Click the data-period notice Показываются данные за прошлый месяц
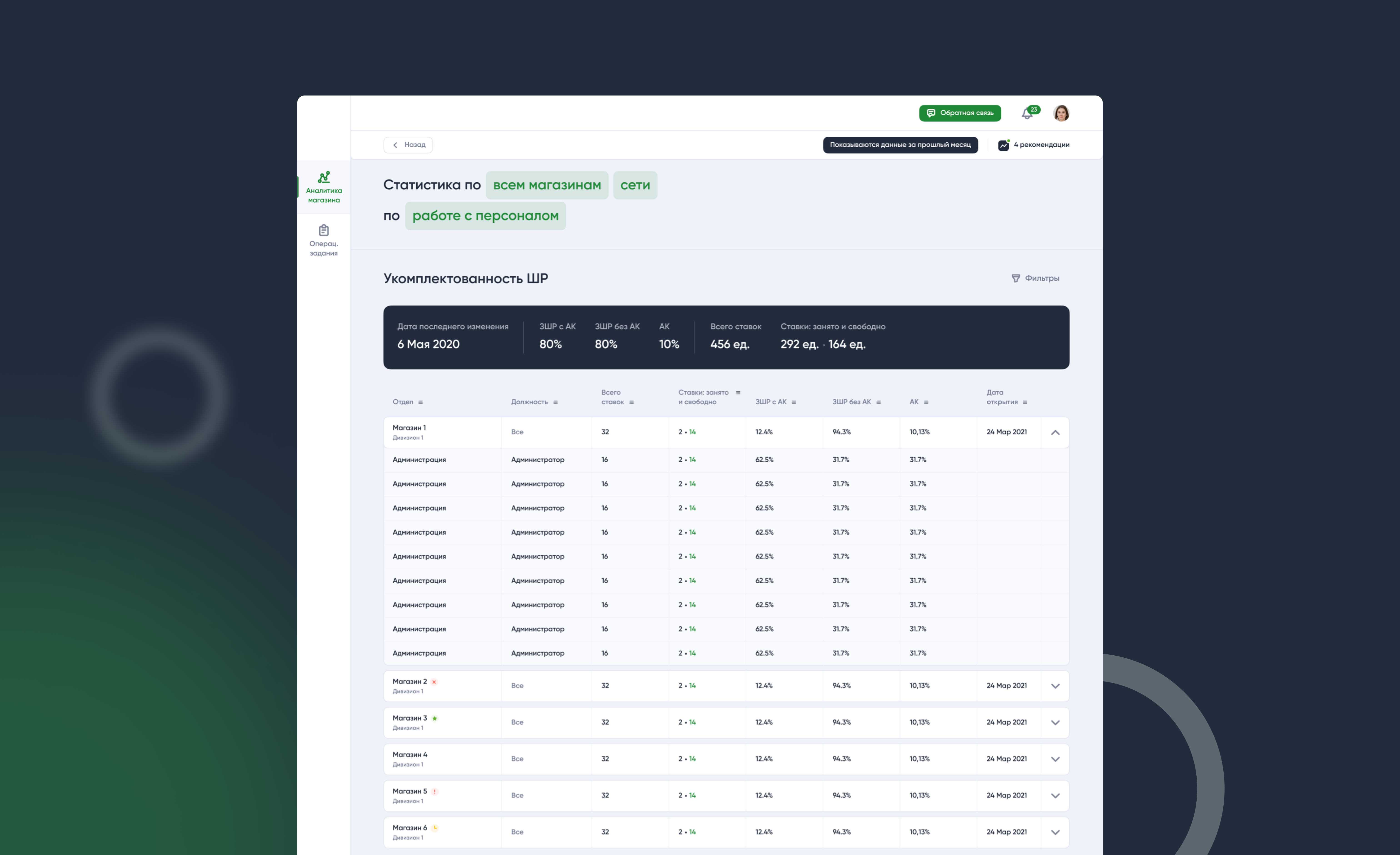The height and width of the screenshot is (855, 1400). (x=900, y=145)
